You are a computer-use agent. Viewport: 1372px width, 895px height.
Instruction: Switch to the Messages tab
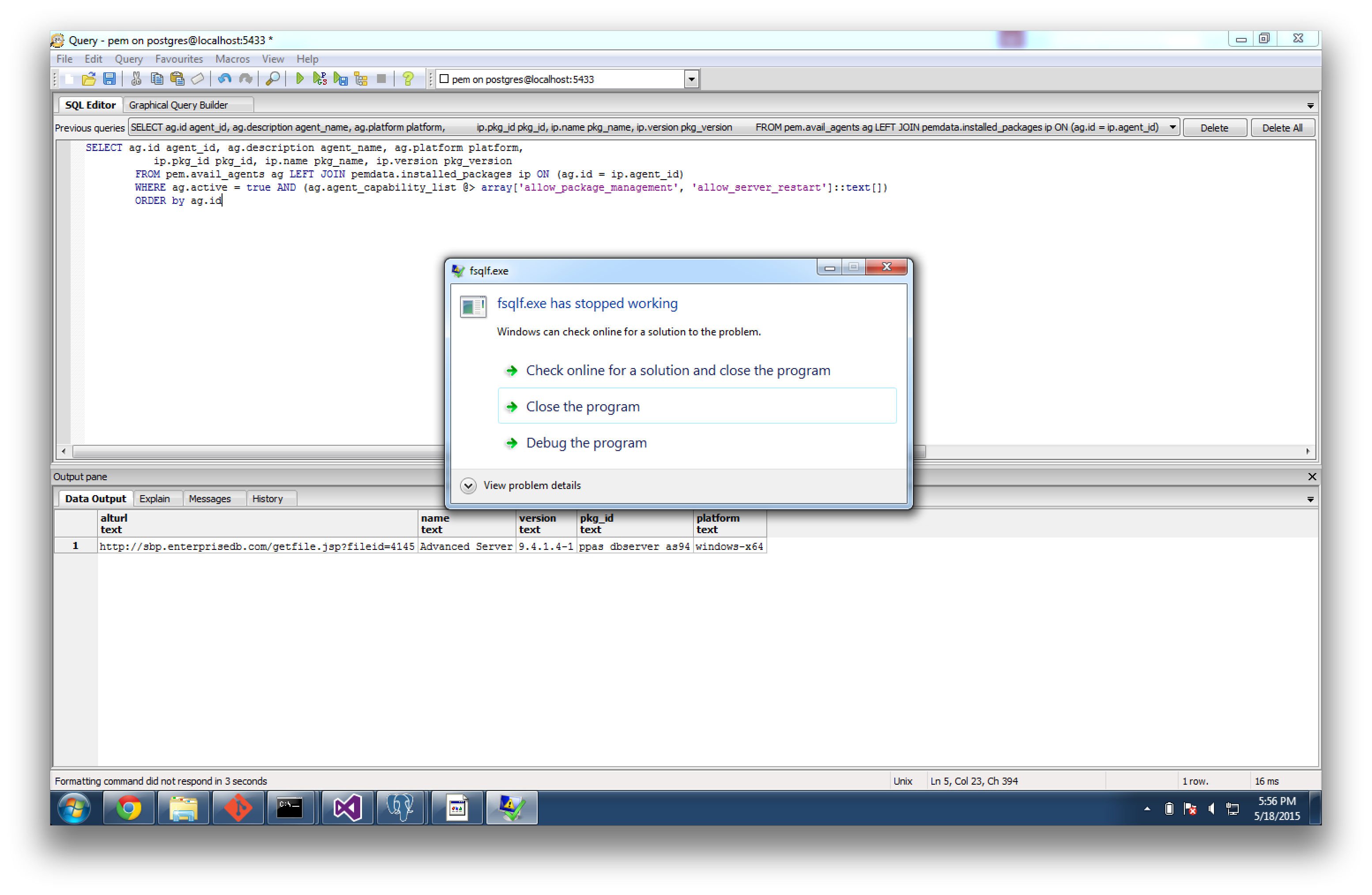(209, 499)
